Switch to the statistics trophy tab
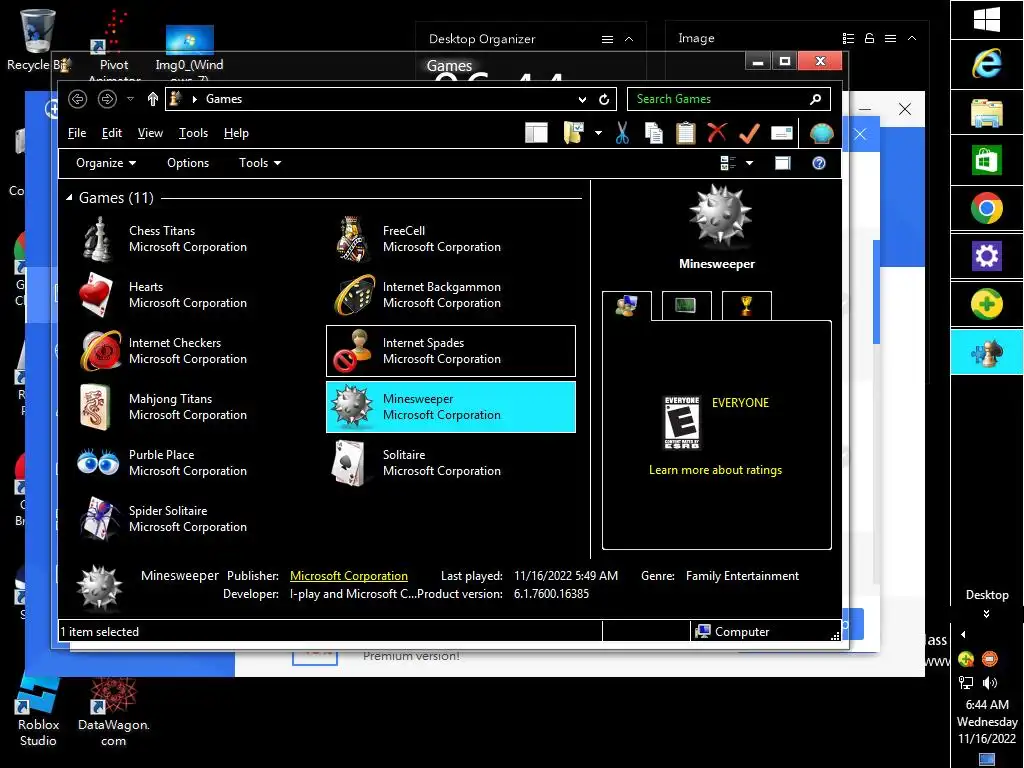The width and height of the screenshot is (1024, 768). tap(746, 306)
